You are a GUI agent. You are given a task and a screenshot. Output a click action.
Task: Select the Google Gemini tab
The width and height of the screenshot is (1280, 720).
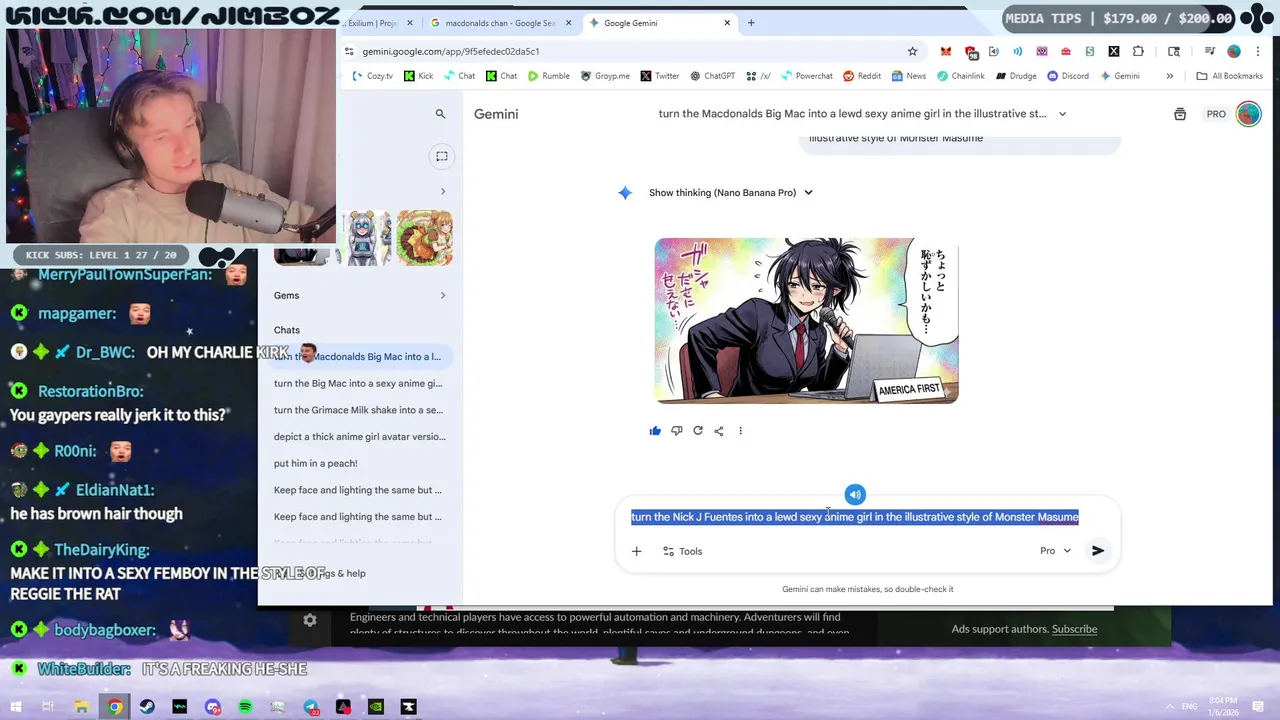pos(660,23)
